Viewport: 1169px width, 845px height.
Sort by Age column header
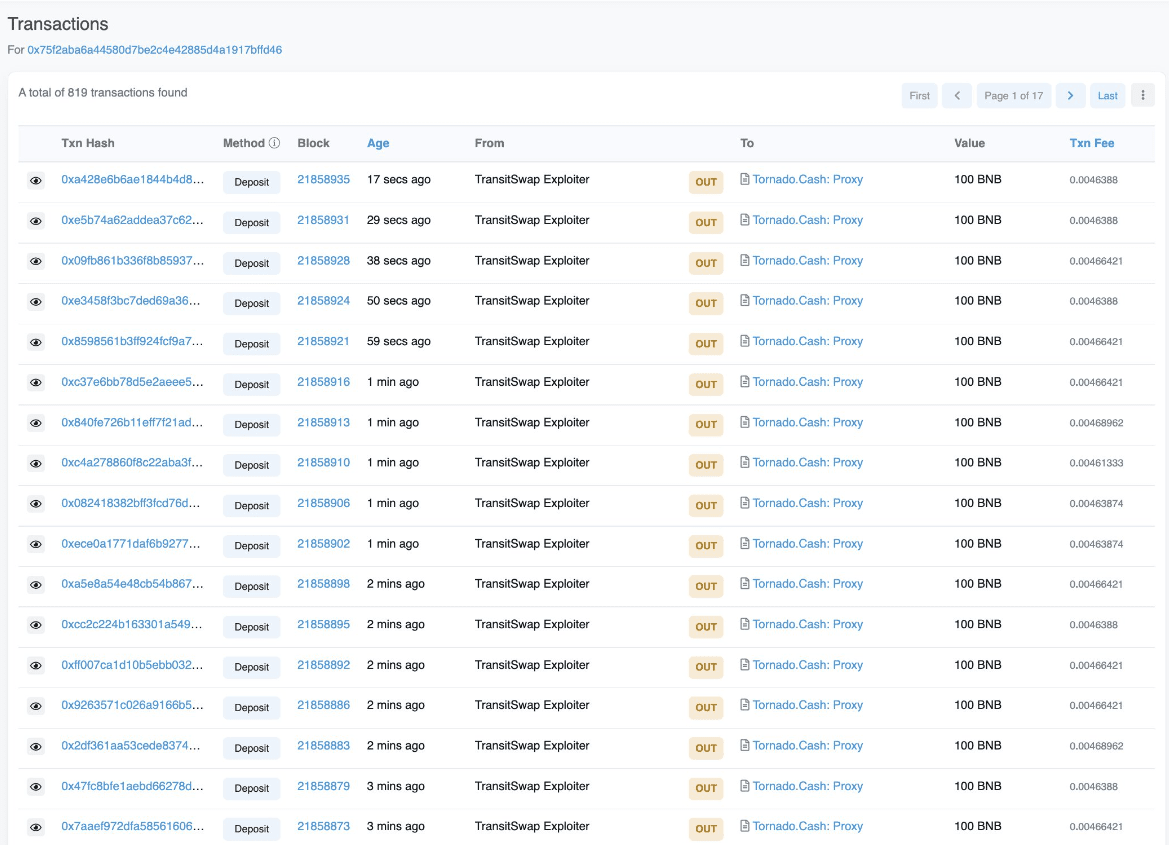[378, 143]
